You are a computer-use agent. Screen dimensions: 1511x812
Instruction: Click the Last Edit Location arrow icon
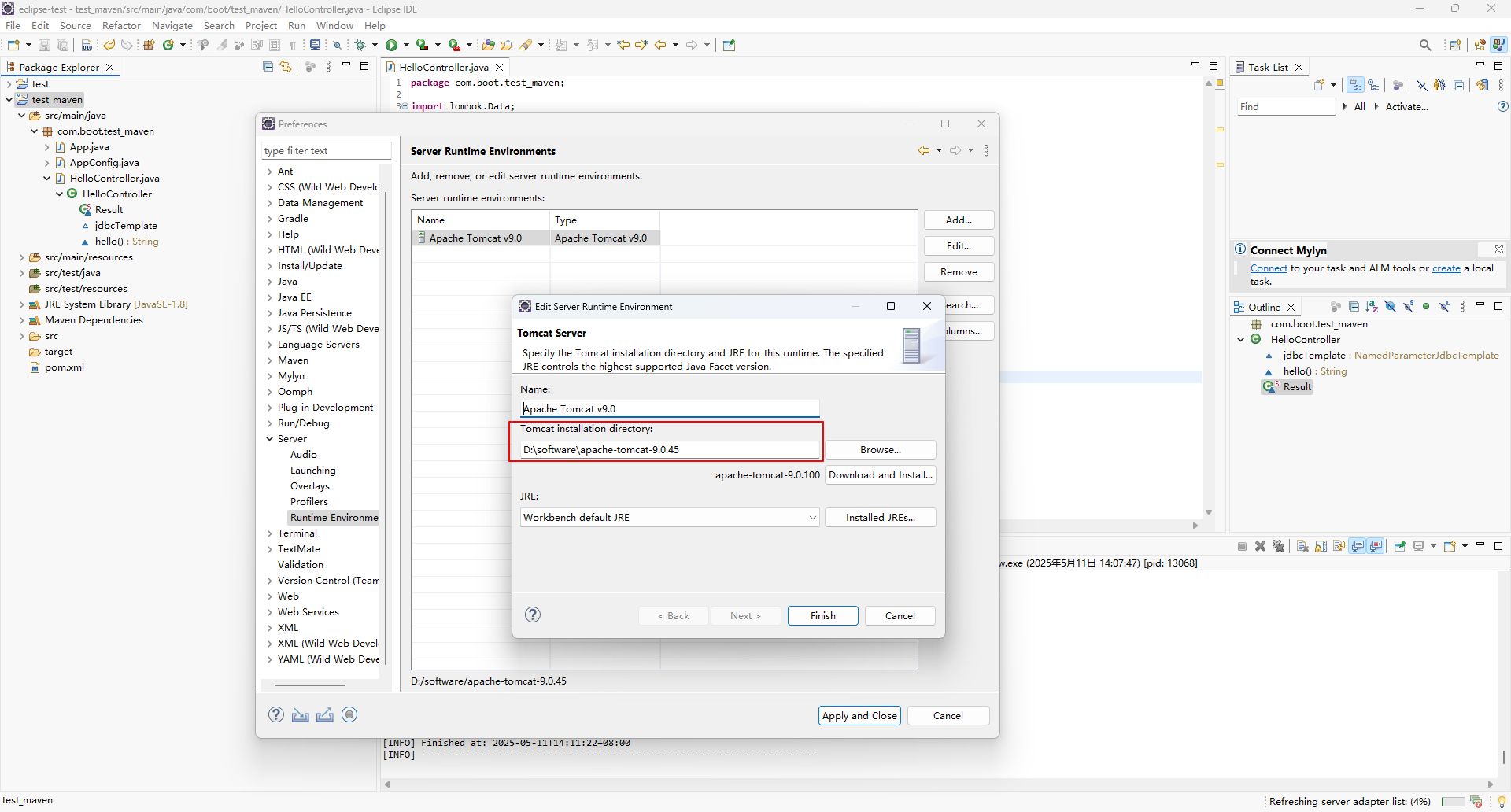623,45
